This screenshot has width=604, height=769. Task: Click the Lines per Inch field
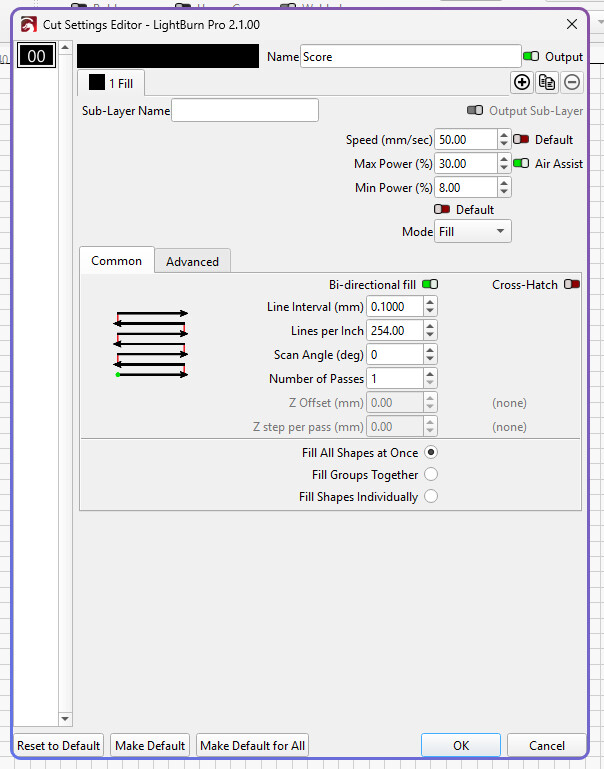pyautogui.click(x=395, y=331)
